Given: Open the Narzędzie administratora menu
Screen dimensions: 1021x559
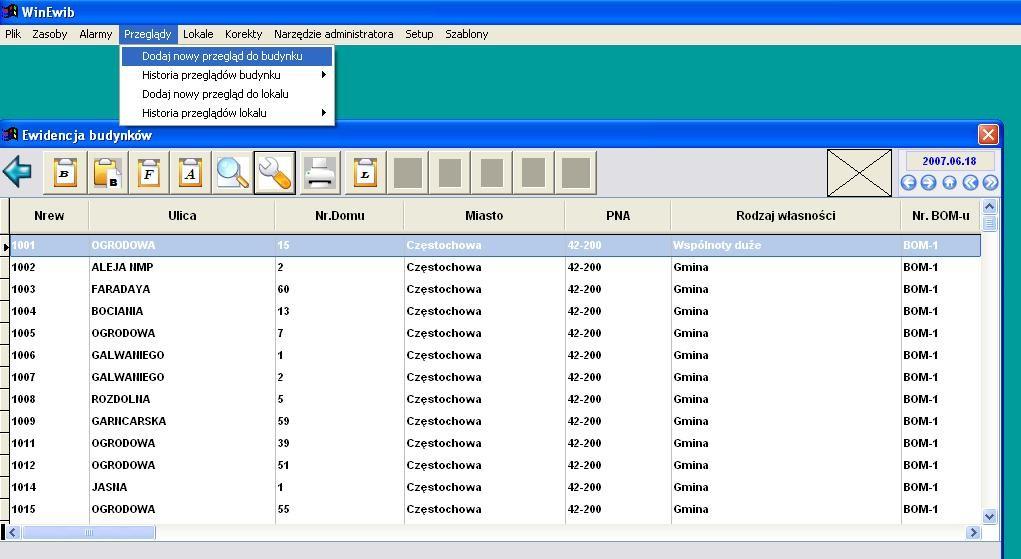Looking at the screenshot, I should (333, 34).
